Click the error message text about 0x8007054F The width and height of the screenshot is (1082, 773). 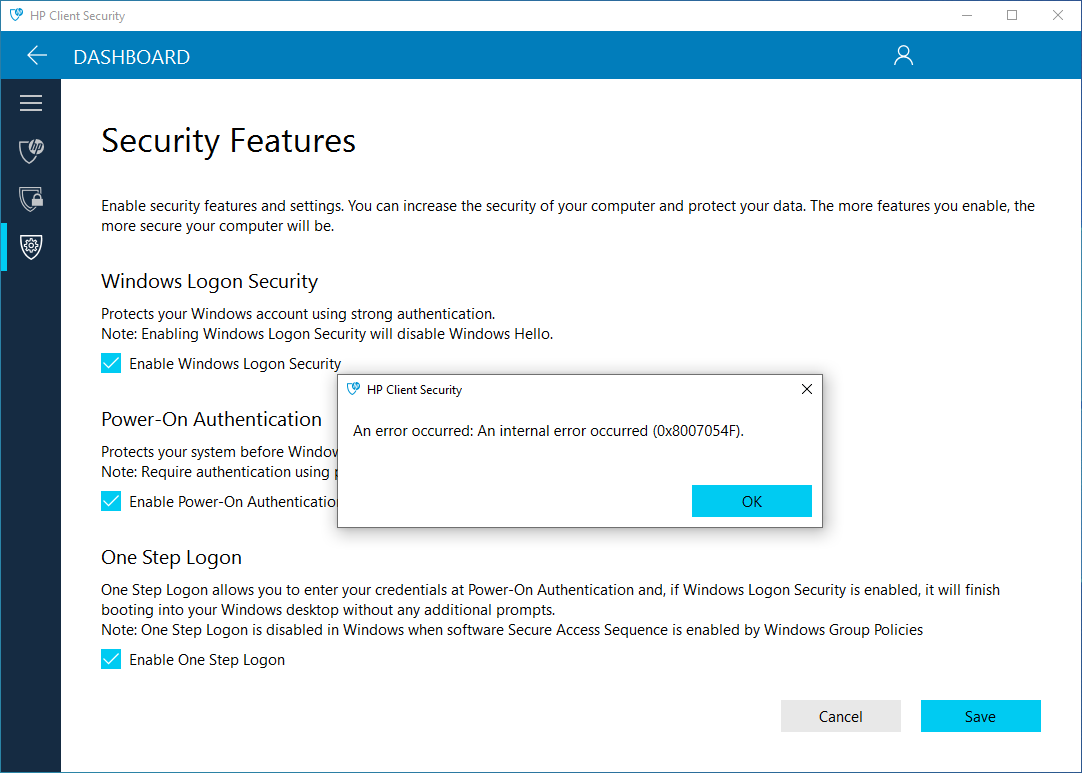(x=547, y=430)
